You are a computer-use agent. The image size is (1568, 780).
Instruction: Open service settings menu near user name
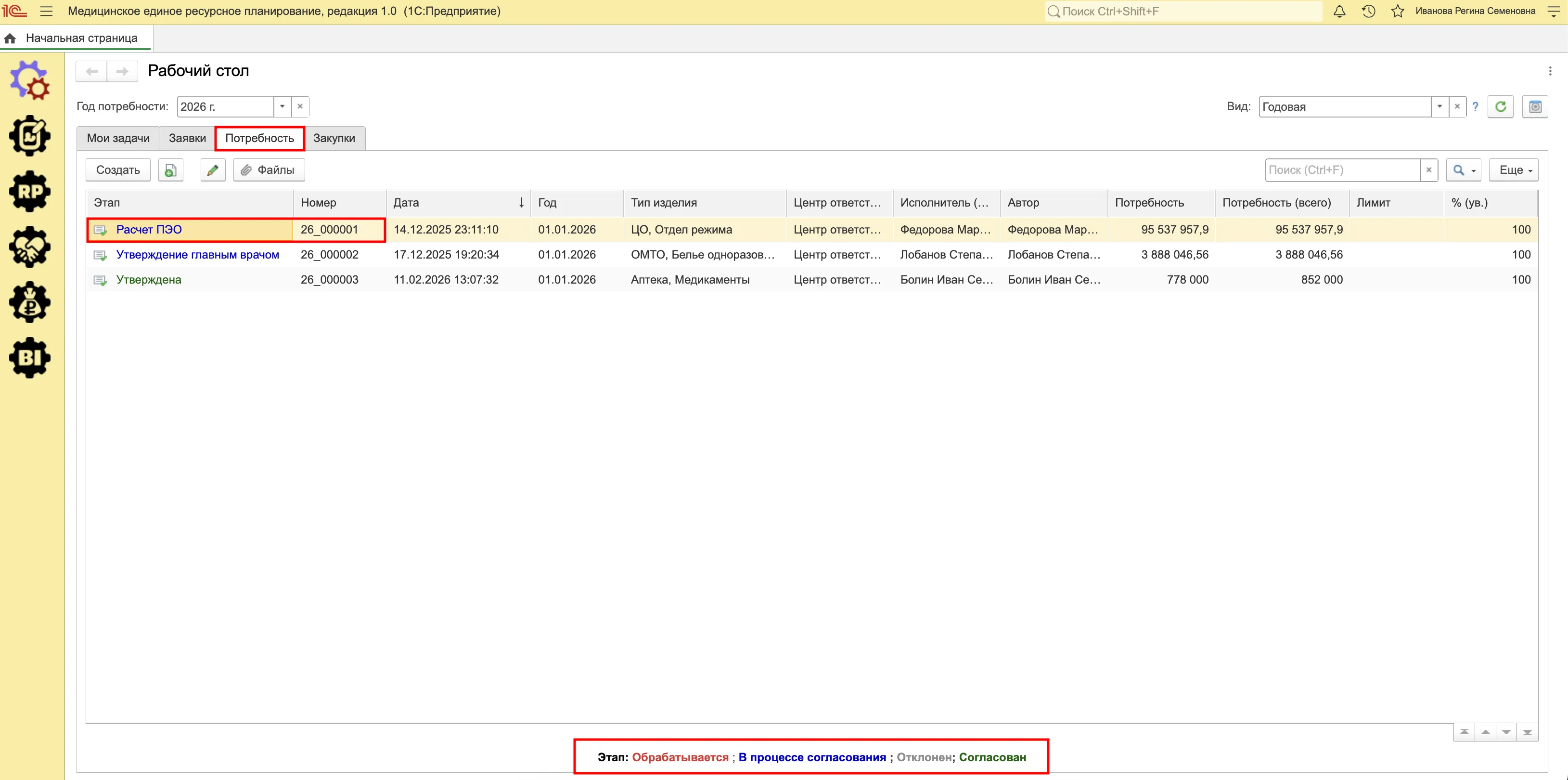click(1553, 11)
